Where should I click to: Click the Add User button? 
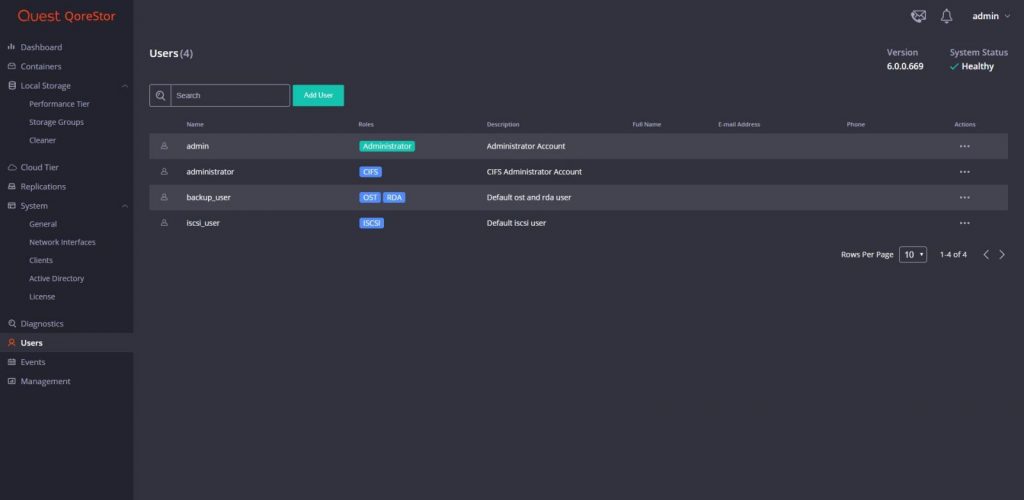pyautogui.click(x=318, y=95)
